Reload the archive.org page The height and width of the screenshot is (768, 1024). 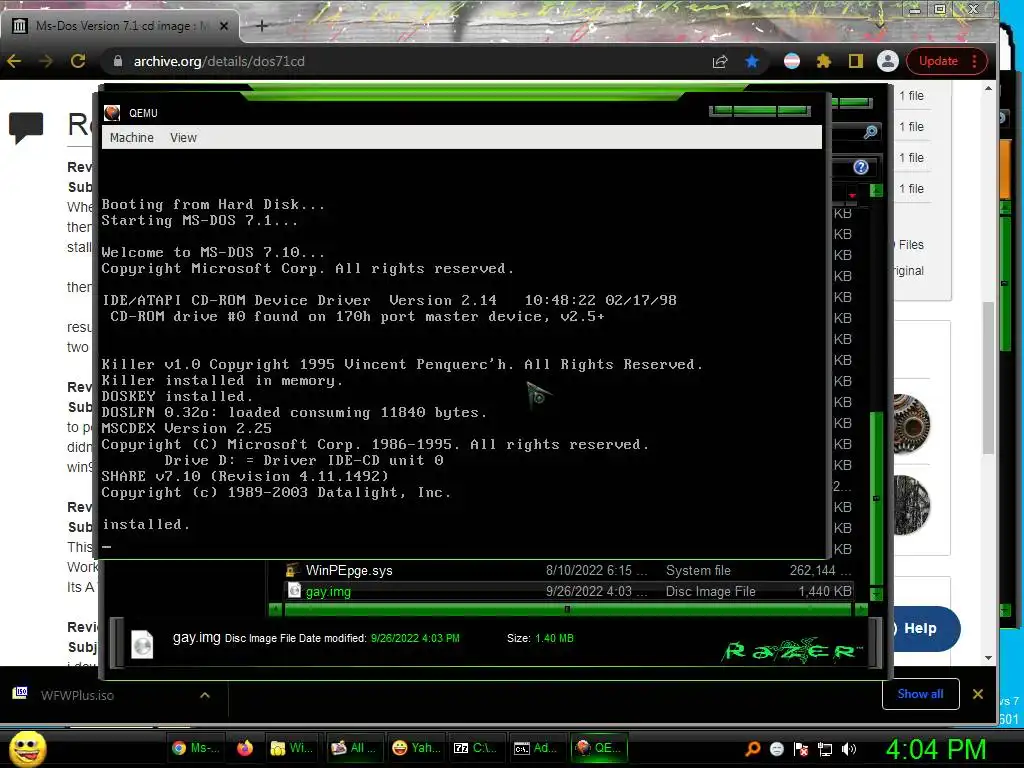point(78,61)
